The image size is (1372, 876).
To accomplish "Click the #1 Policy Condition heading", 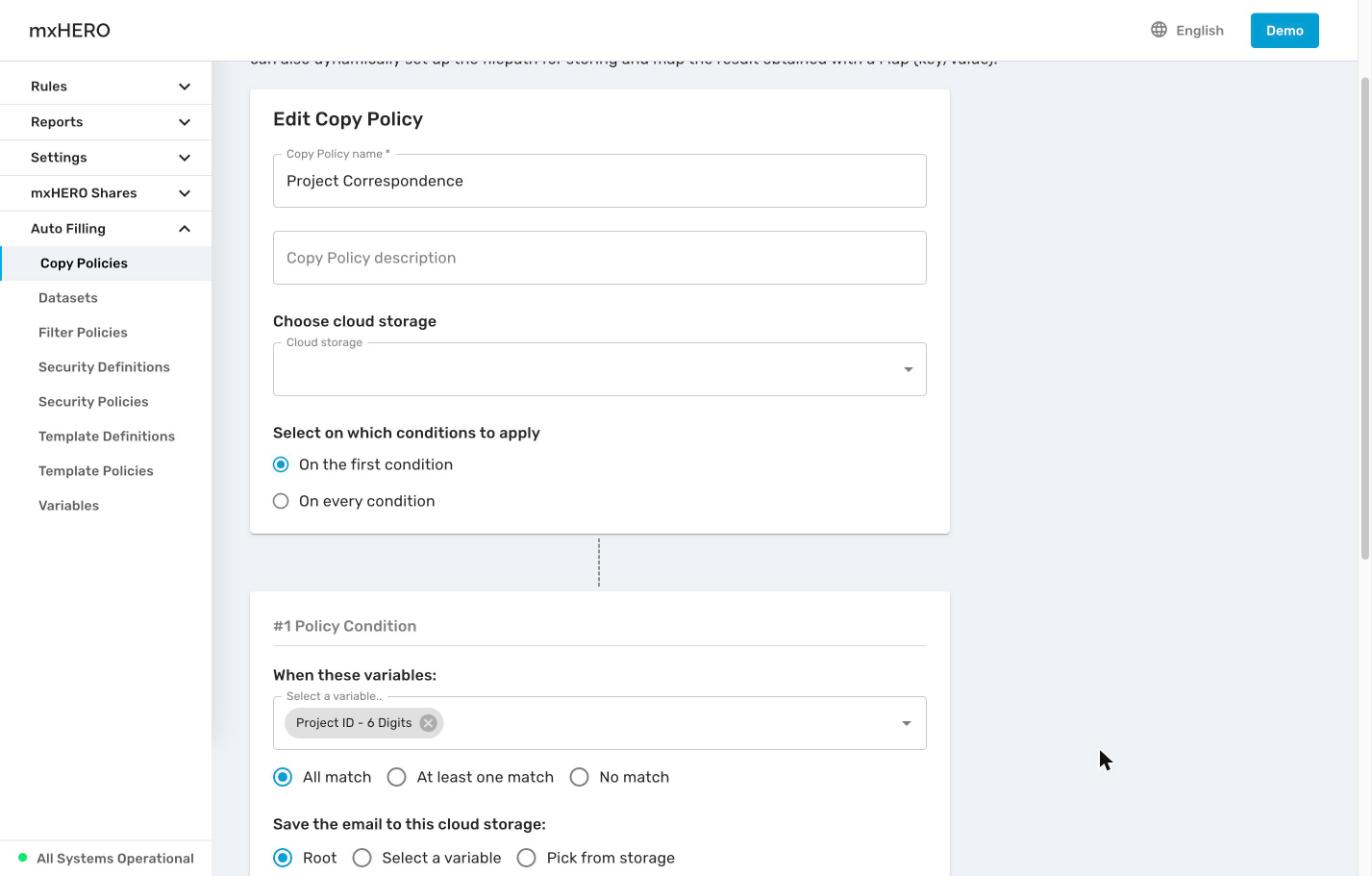I will [345, 626].
